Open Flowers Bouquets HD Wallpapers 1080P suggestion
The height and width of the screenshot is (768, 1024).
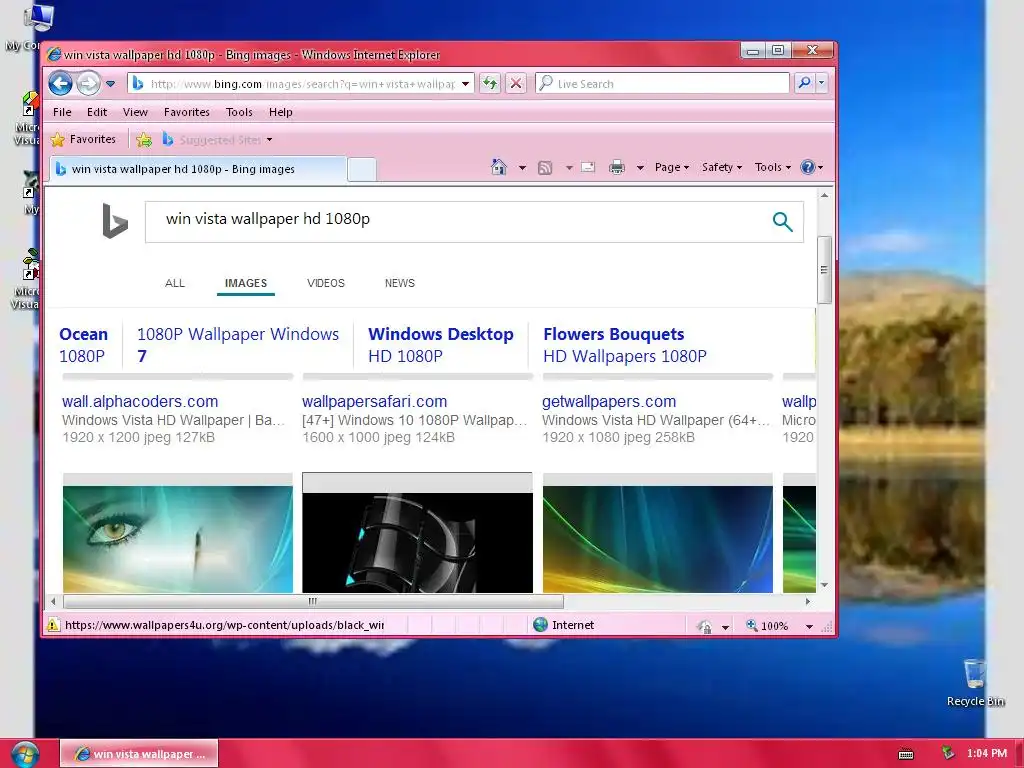625,345
